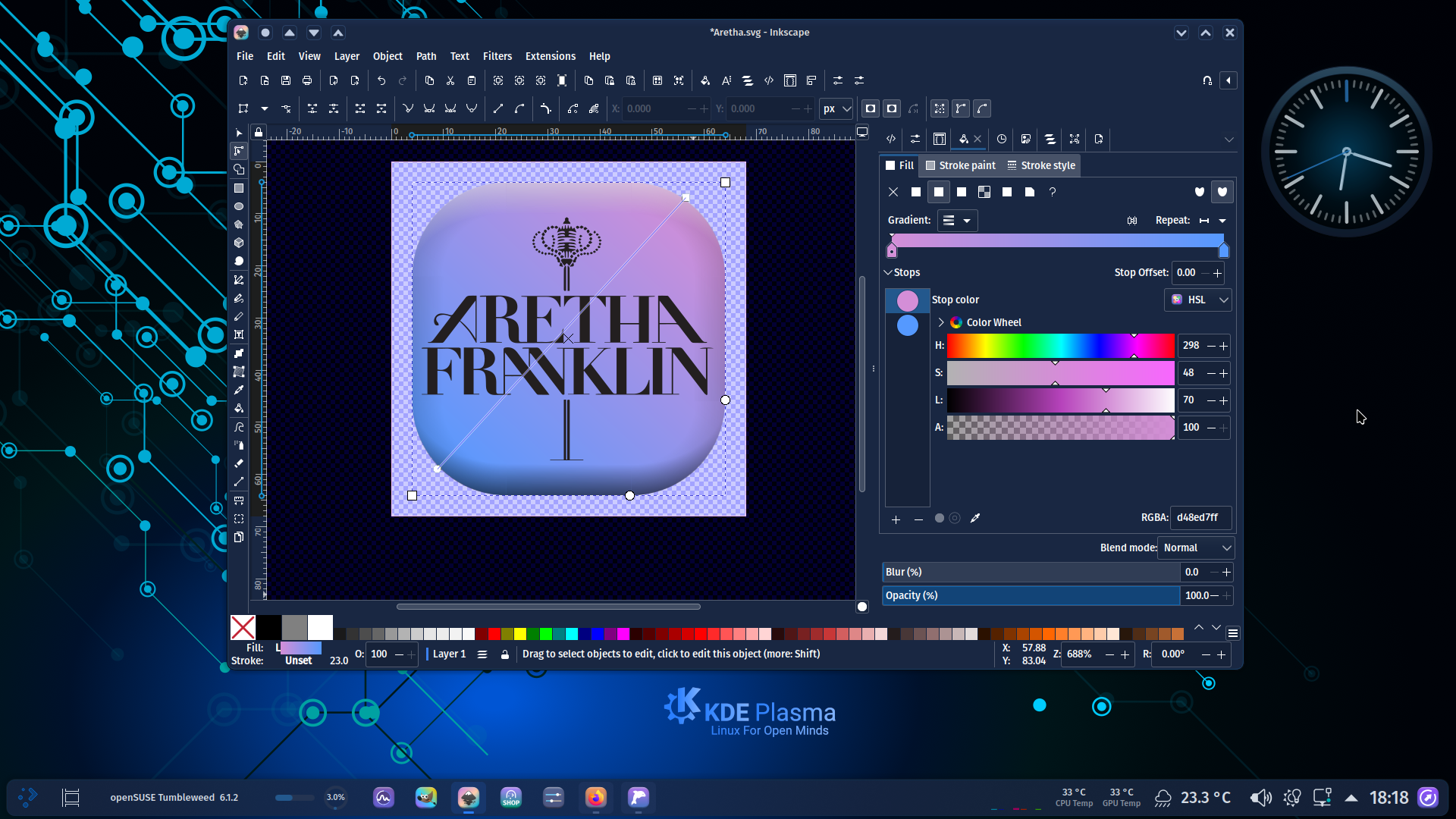Open the HSL color mode dropdown

1198,300
